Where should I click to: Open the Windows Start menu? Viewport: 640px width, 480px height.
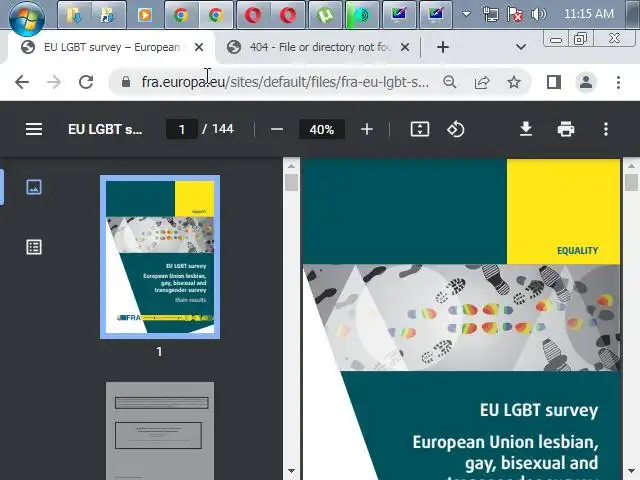coord(27,17)
